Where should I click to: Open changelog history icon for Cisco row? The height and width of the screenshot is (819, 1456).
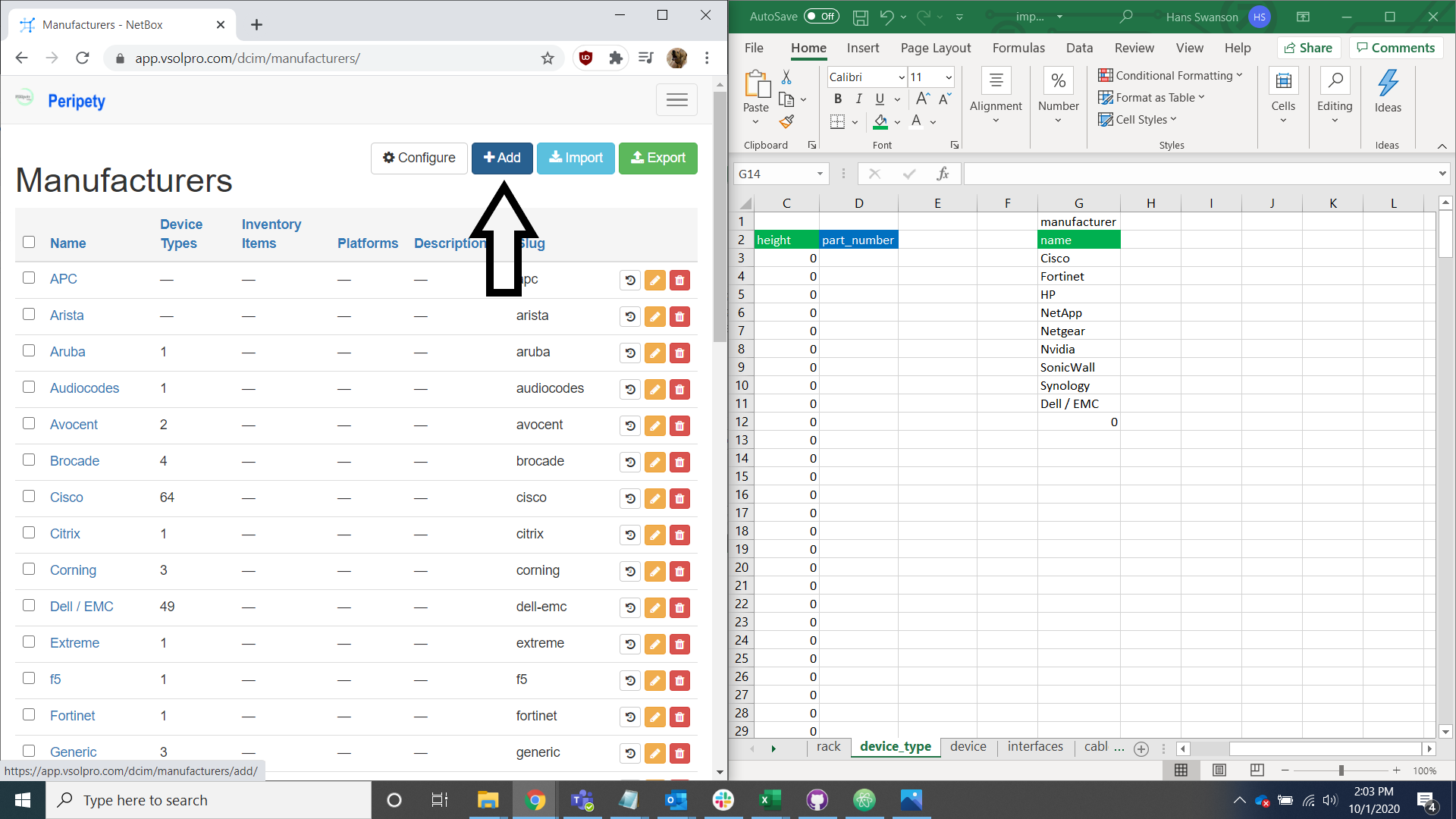pos(630,498)
